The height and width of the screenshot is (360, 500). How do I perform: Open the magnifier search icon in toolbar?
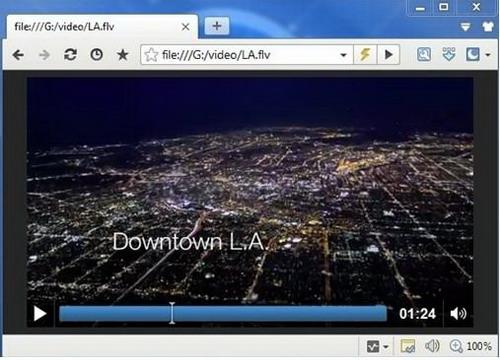click(424, 54)
